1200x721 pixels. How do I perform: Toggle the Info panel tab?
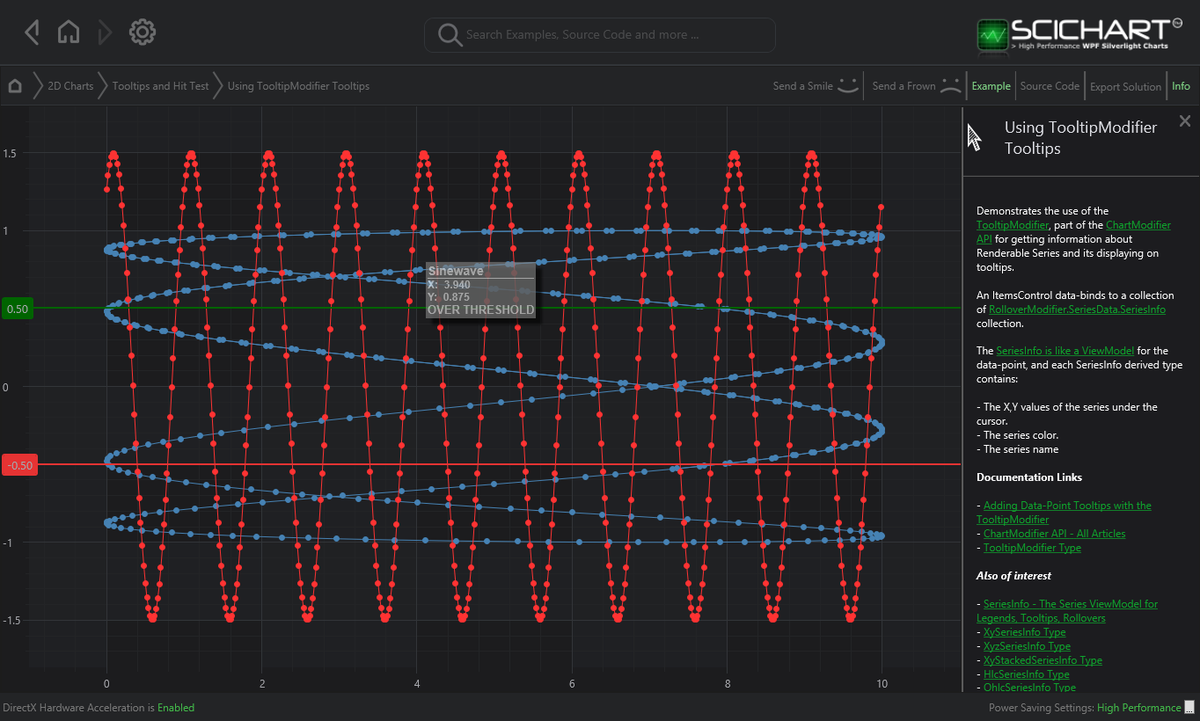point(1181,86)
